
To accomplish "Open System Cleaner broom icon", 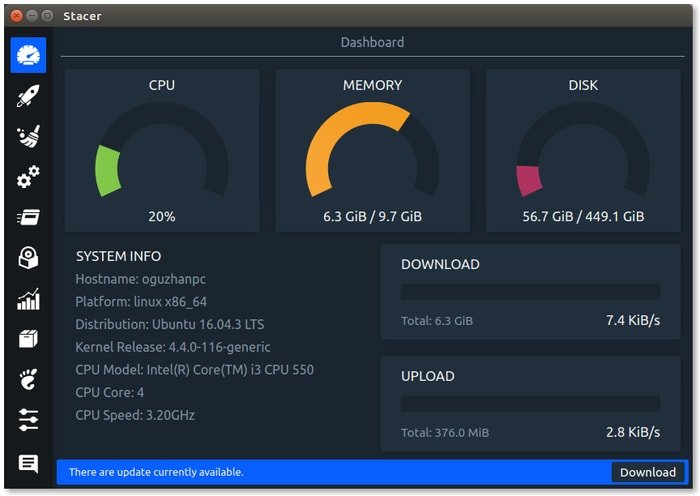I will [x=28, y=136].
